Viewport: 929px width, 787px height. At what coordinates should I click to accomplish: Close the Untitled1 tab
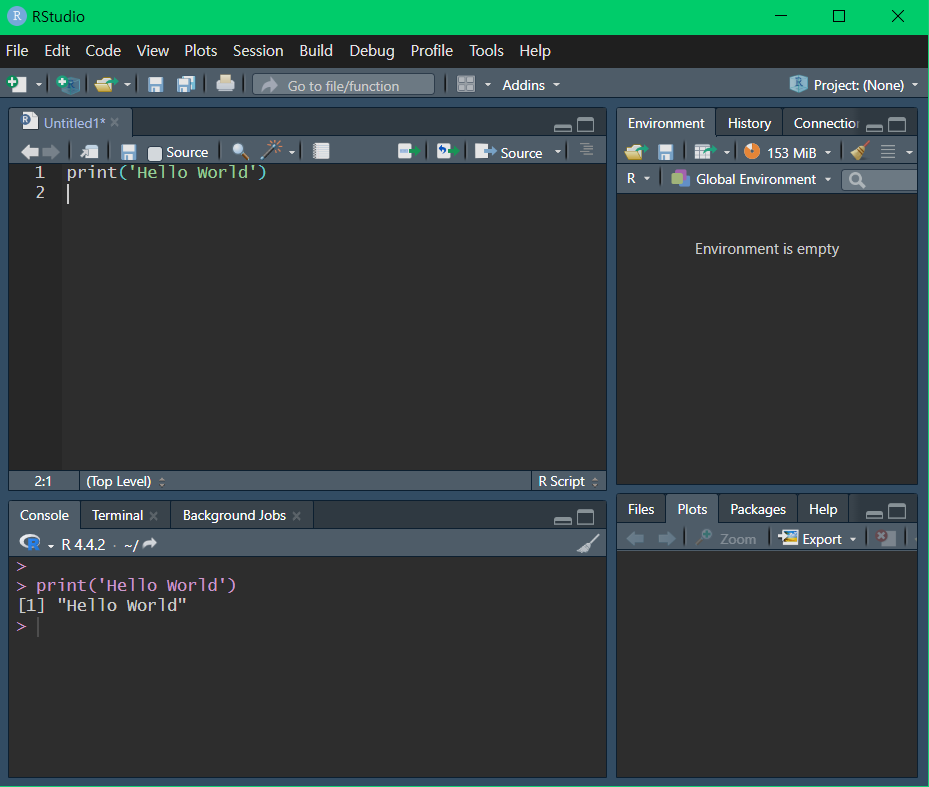click(x=115, y=122)
